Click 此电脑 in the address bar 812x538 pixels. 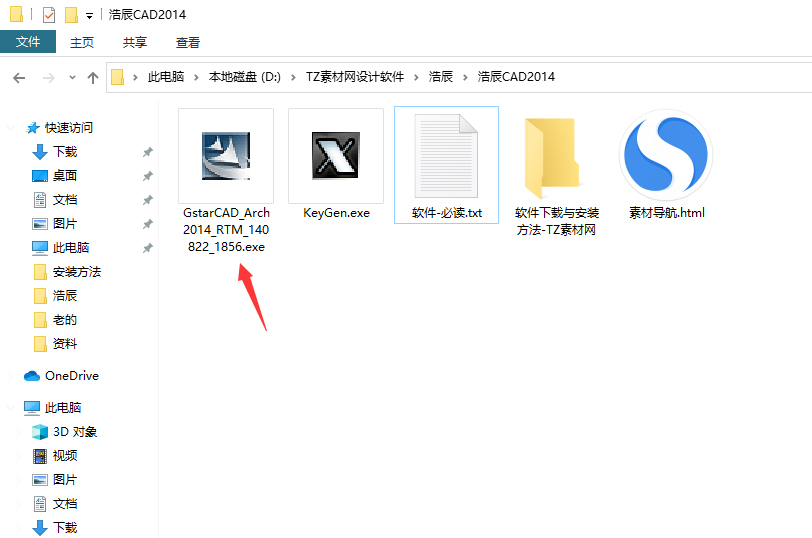[166, 77]
